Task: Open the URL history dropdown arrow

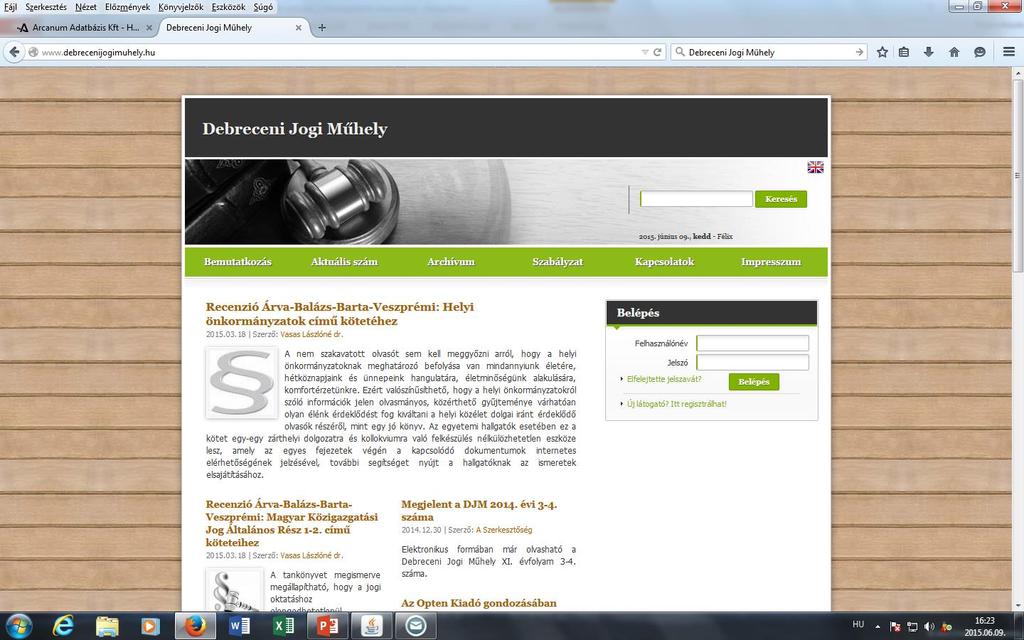Action: (x=645, y=52)
